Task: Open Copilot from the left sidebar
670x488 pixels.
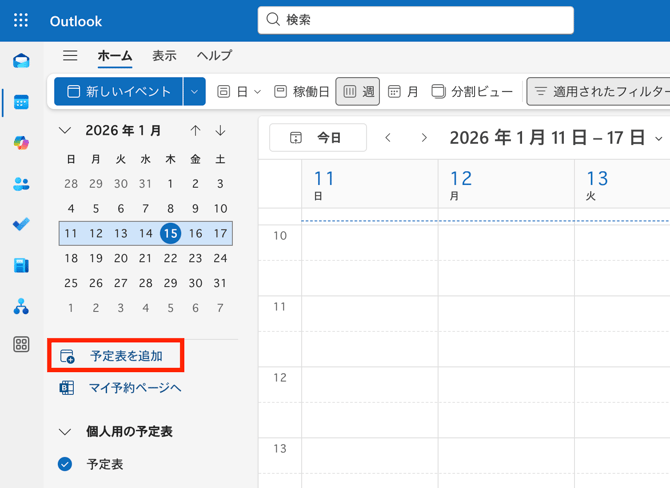Action: [21, 143]
